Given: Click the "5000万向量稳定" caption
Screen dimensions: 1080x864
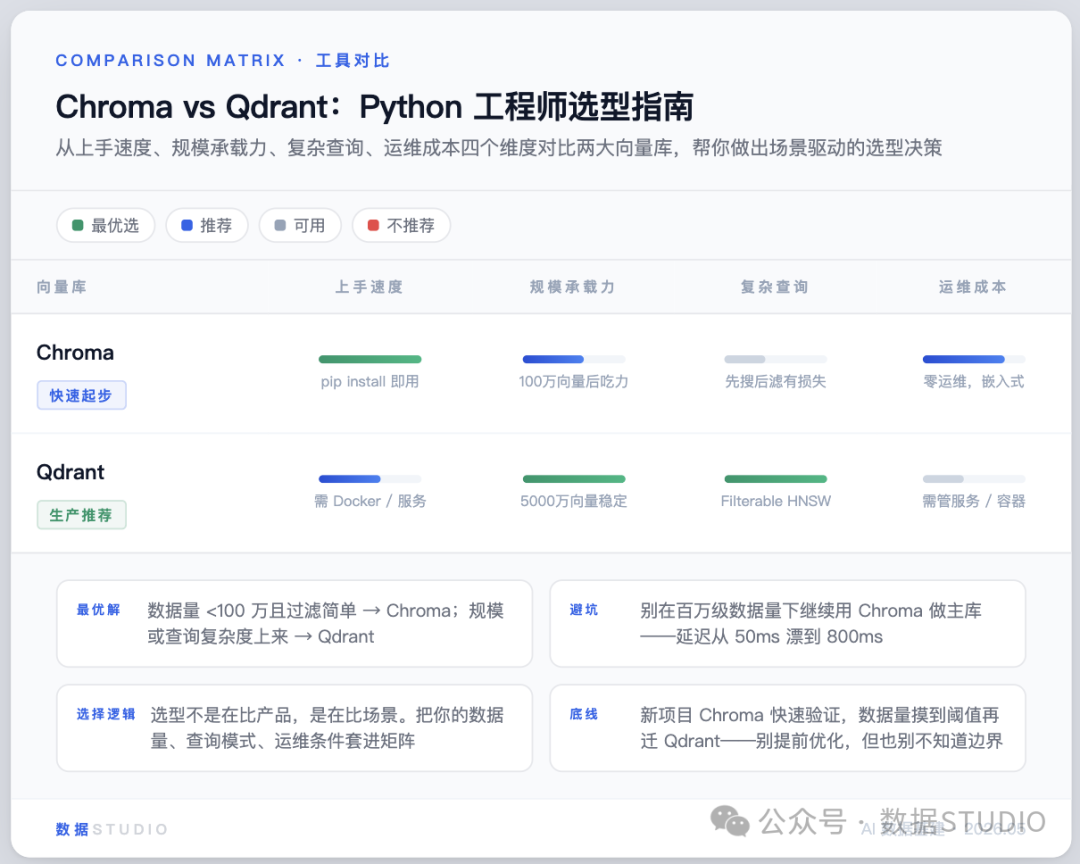Looking at the screenshot, I should (574, 502).
